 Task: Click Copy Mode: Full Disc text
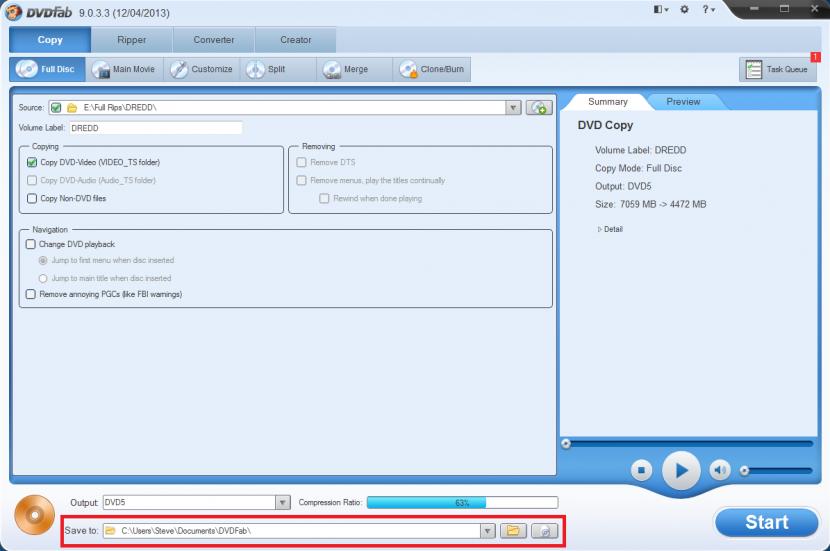(x=638, y=168)
